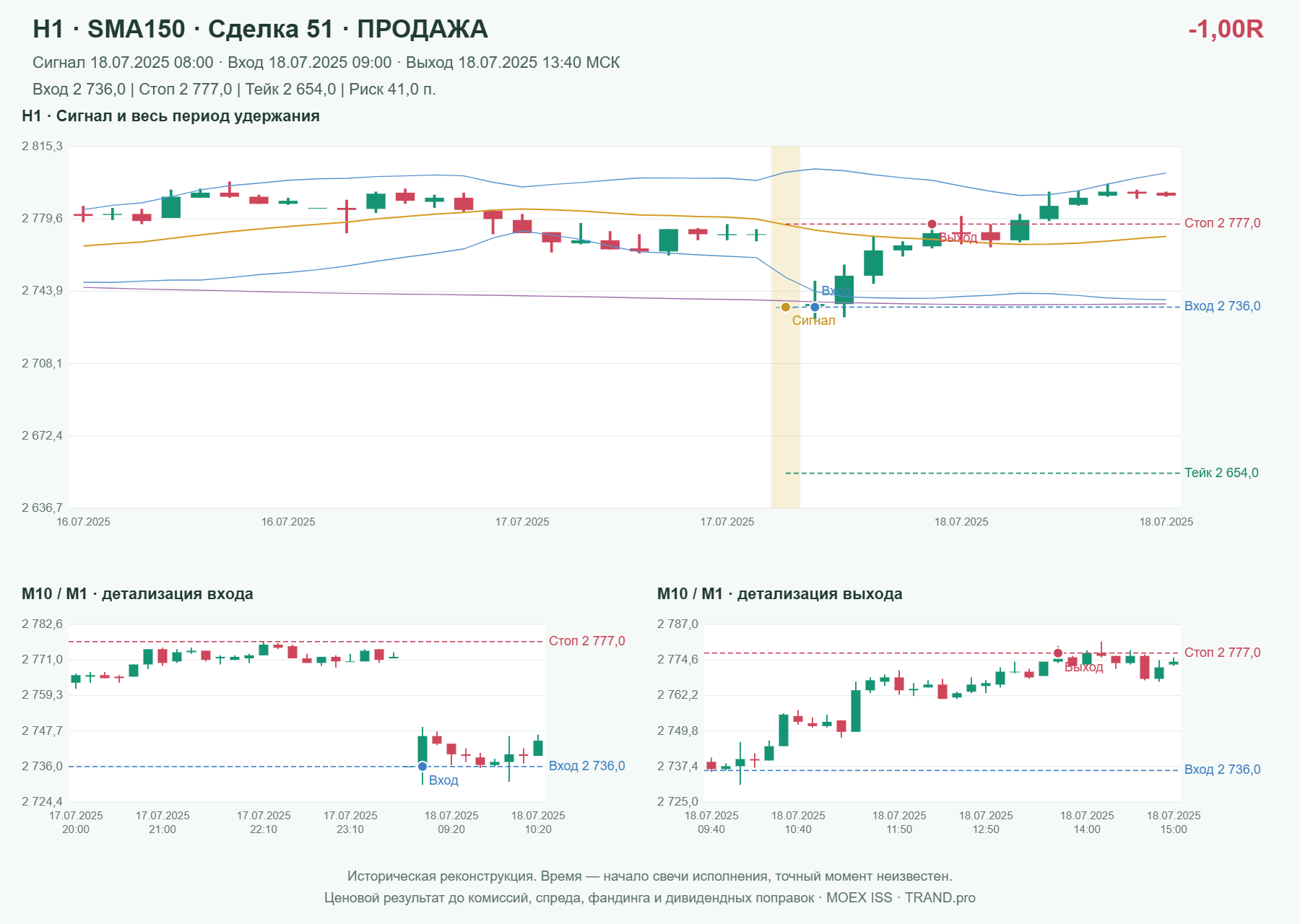Screen dimensions: 1300x924
Task: Click "Стоп 2 777,0" label beside H1 chart
Action: coord(1223,223)
